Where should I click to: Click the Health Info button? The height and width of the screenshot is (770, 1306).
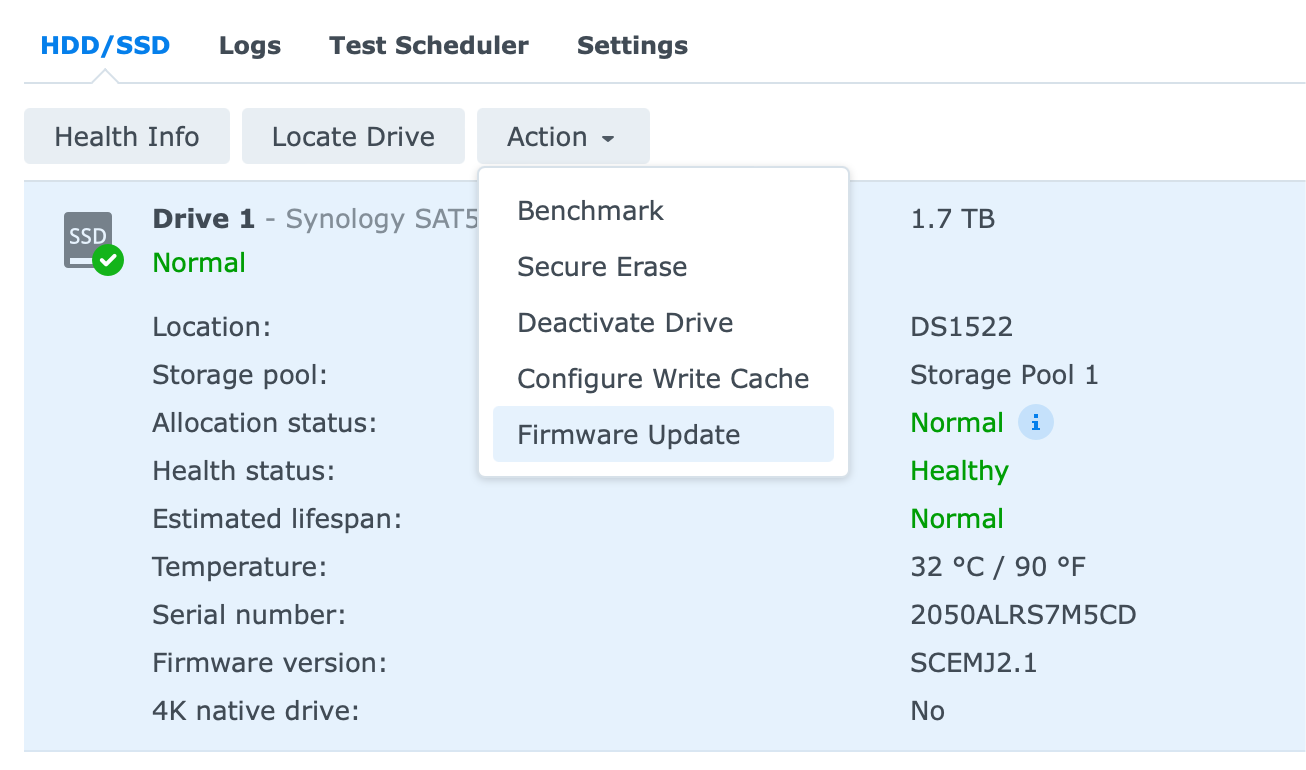127,136
